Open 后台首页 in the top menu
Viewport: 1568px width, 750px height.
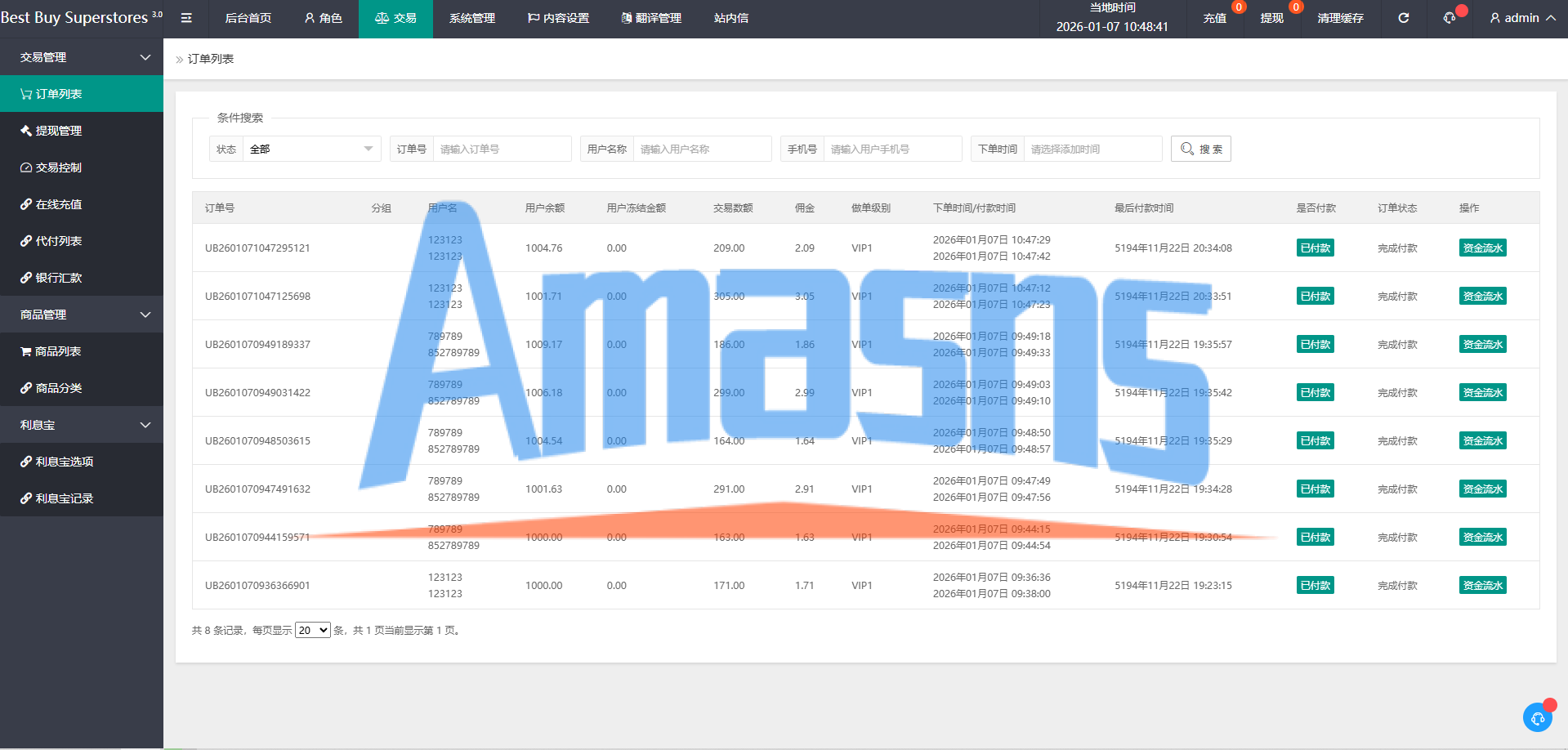pyautogui.click(x=248, y=18)
